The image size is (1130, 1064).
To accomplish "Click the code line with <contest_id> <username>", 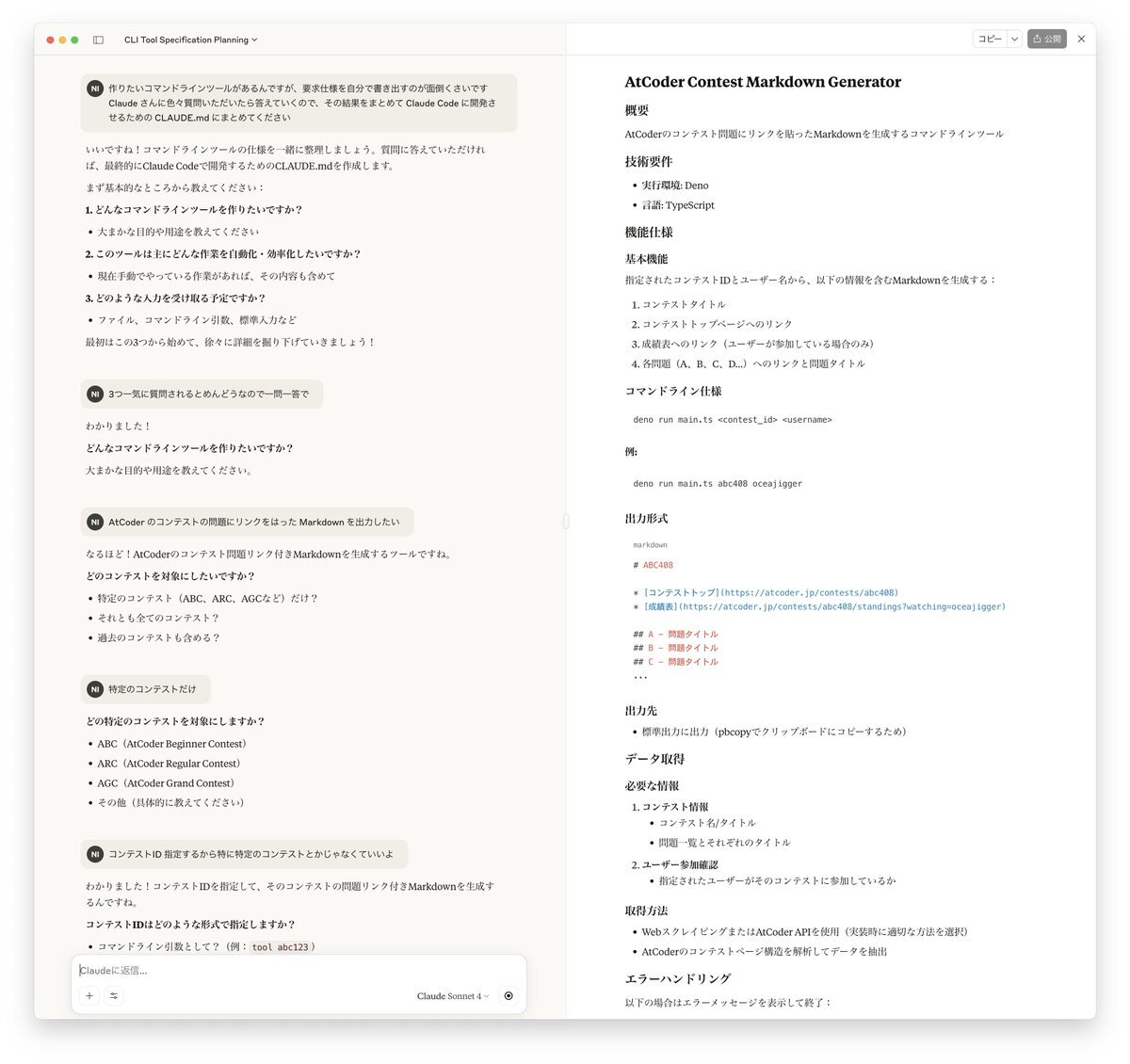I will (x=733, y=420).
